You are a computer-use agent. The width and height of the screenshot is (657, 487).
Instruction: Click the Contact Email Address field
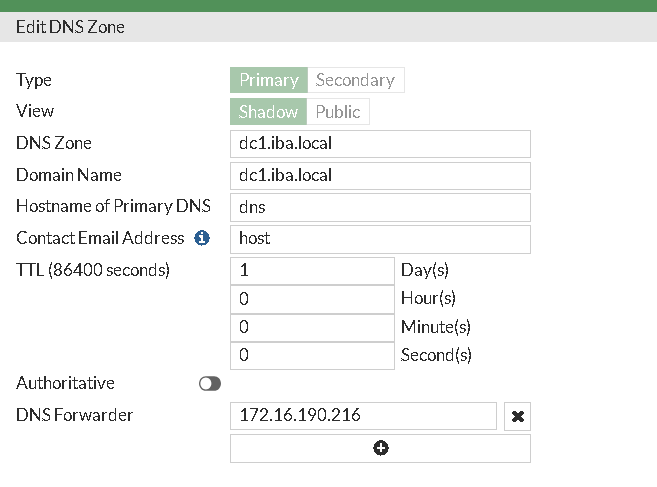380,239
